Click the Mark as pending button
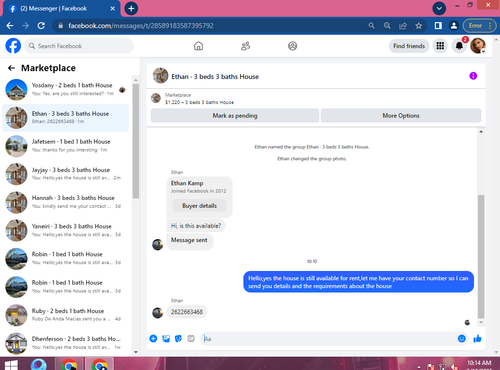500x370 pixels. (235, 116)
